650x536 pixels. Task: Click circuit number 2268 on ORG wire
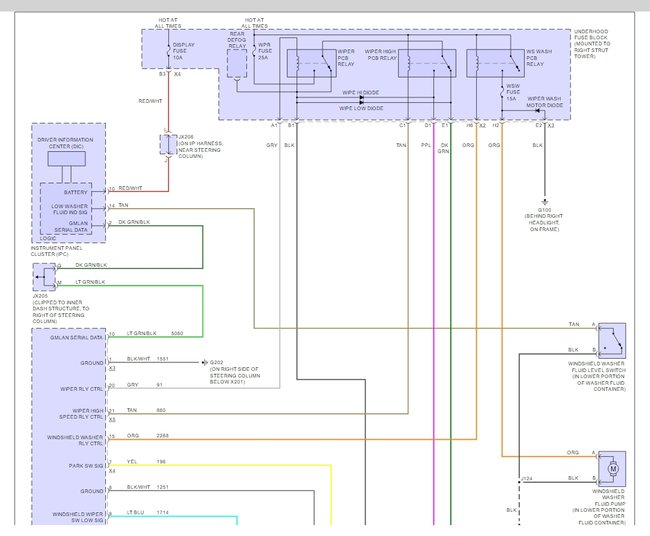point(162,436)
